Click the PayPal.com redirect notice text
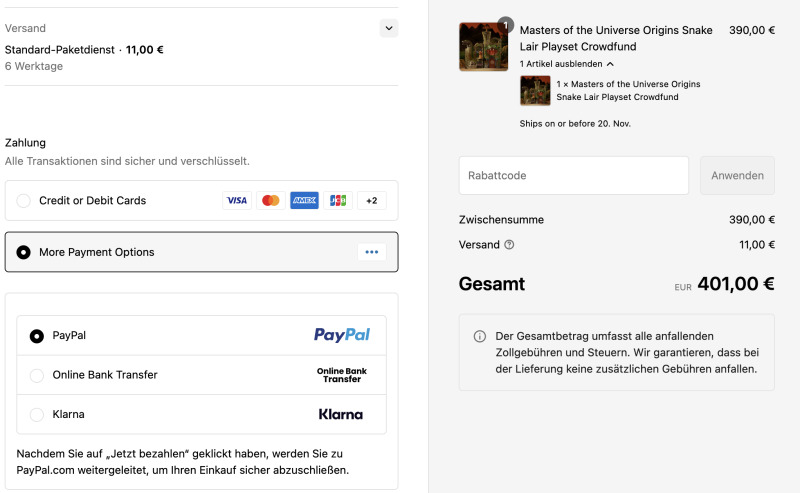 [x=183, y=462]
